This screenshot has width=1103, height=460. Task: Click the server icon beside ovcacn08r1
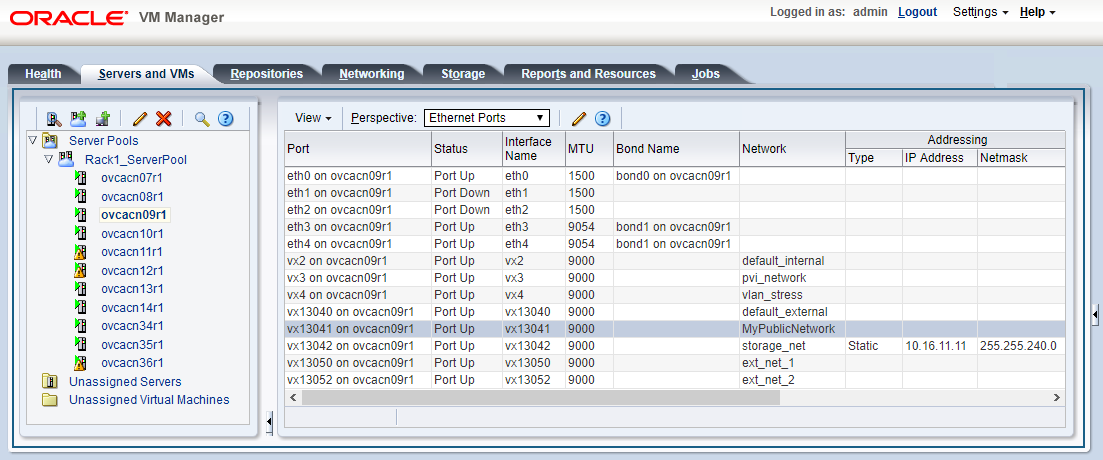click(x=80, y=196)
